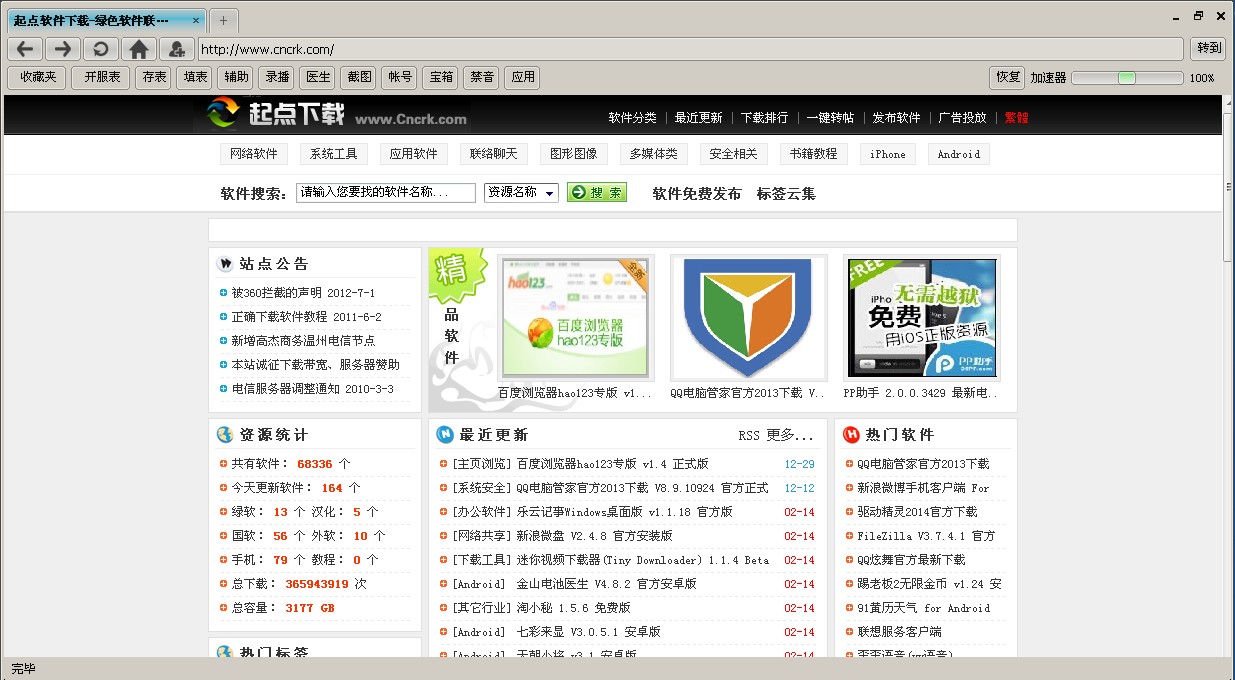Screen dimensions: 1235x680
Task: Open the 资源名称 dropdown
Action: [521, 192]
